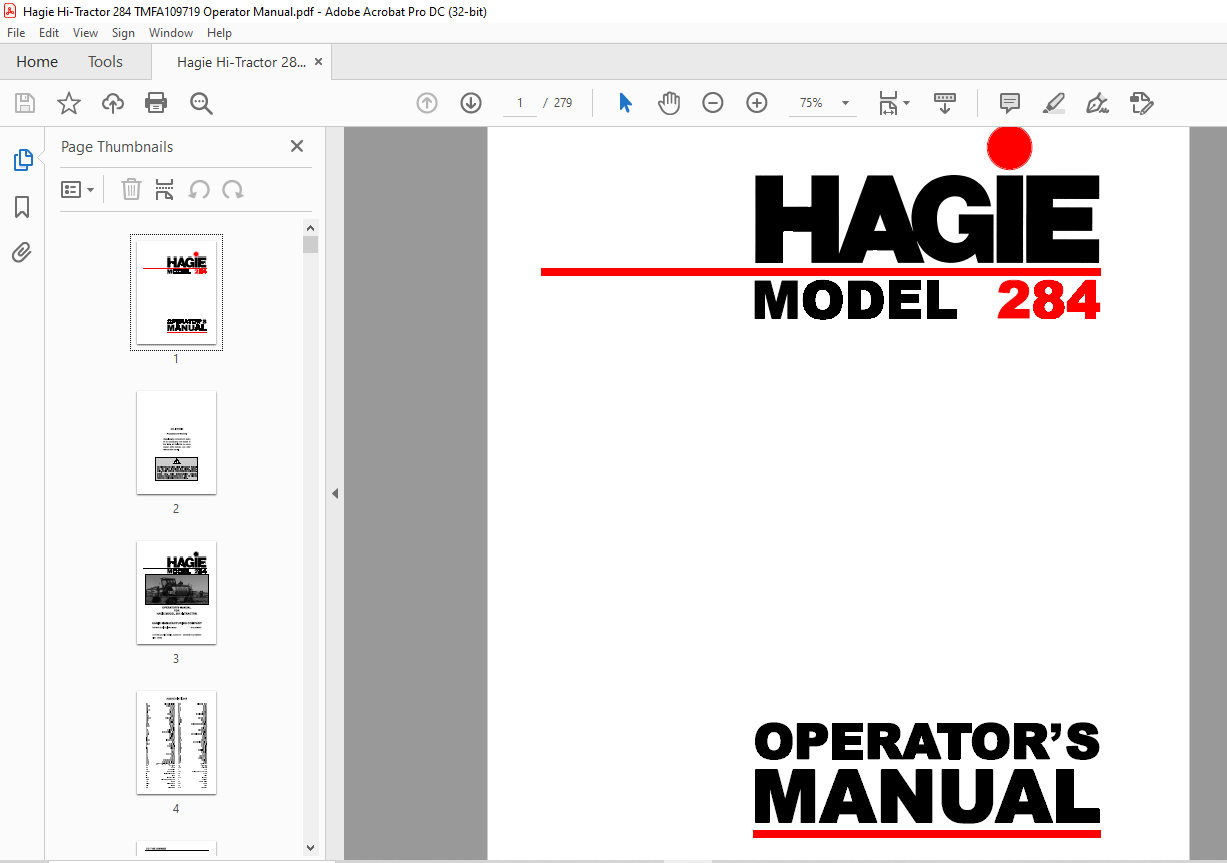This screenshot has width=1227, height=863.
Task: Add file to starred with star icon
Action: [69, 103]
